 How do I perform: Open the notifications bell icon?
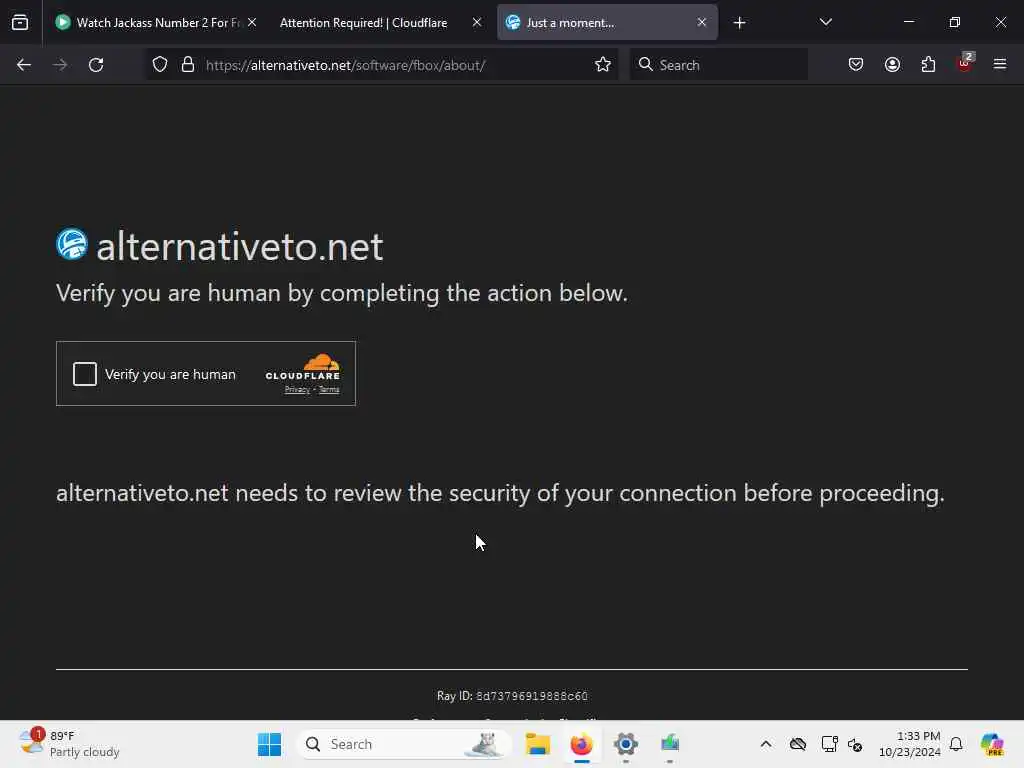click(x=956, y=744)
